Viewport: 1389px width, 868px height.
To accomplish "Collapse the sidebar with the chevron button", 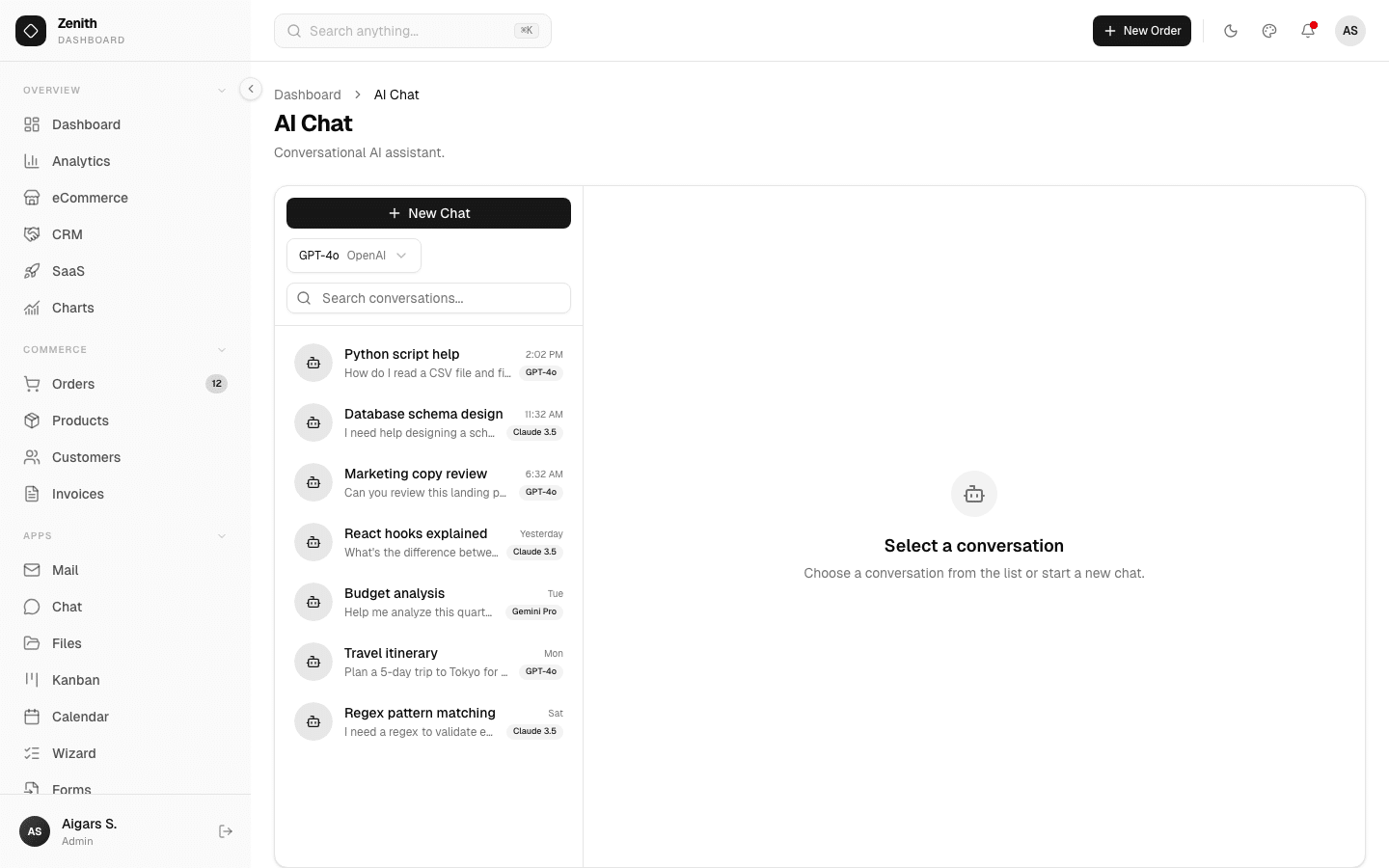I will coord(250,89).
